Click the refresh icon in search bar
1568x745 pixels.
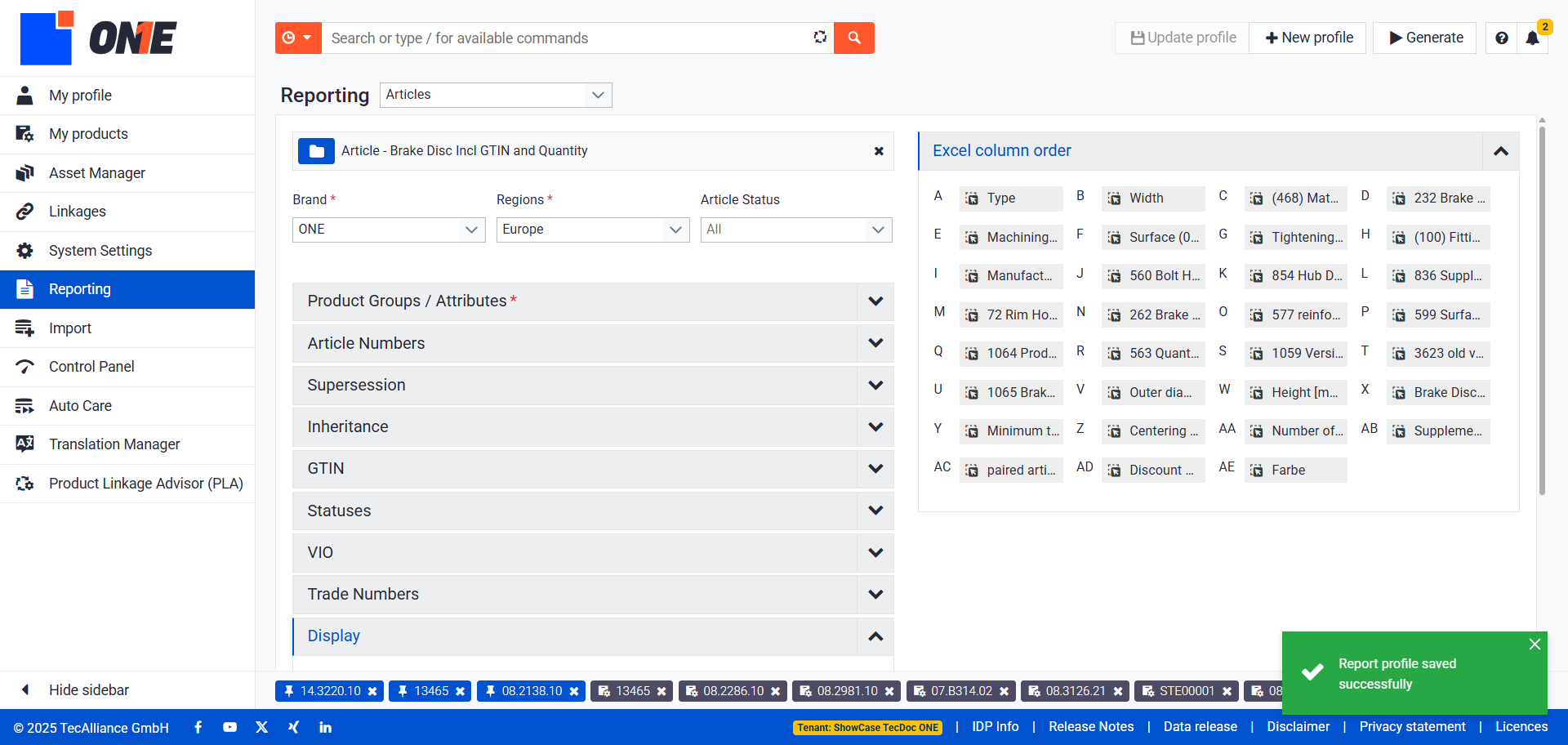tap(820, 38)
